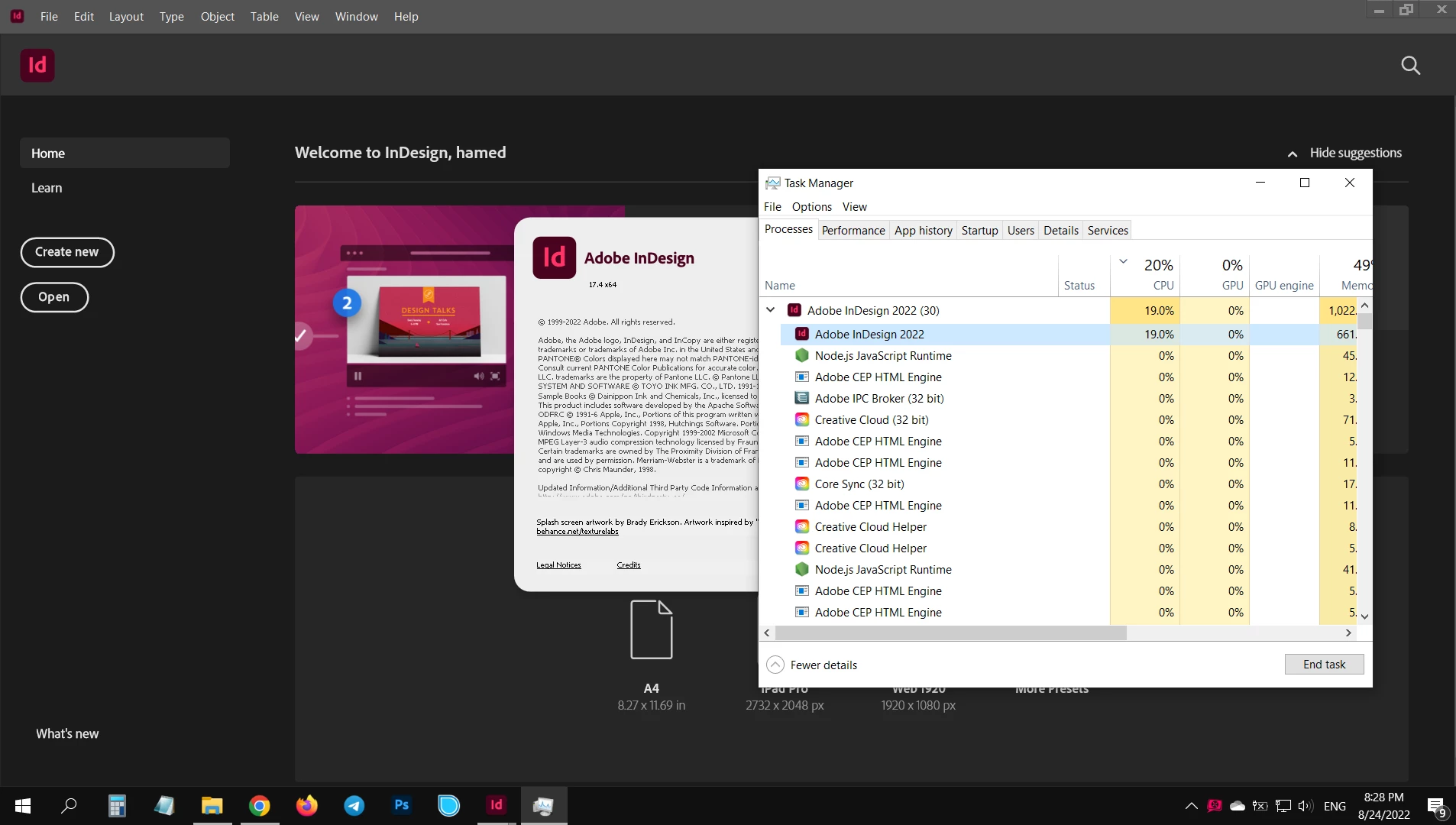Open Firefox from taskbar
This screenshot has width=1456, height=825.
307,806
